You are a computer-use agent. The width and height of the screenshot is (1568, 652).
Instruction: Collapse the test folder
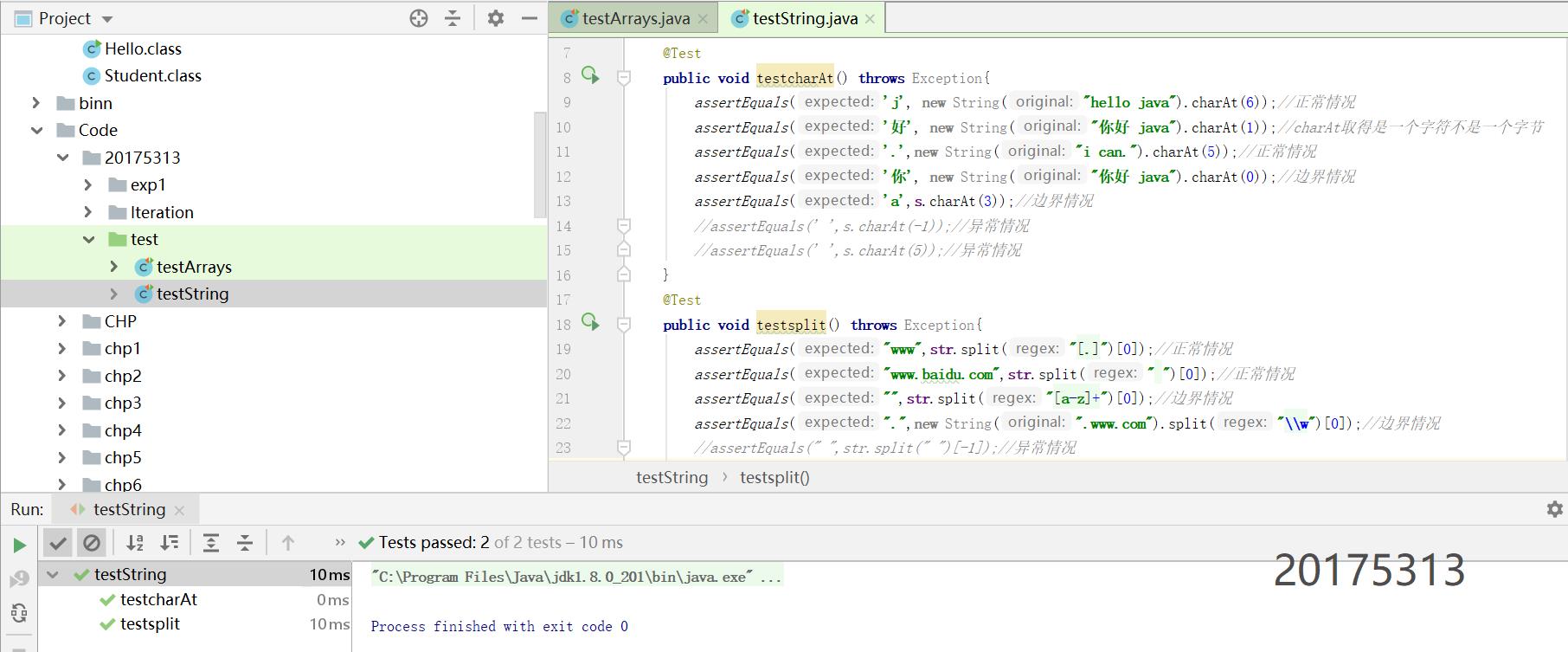click(x=88, y=239)
